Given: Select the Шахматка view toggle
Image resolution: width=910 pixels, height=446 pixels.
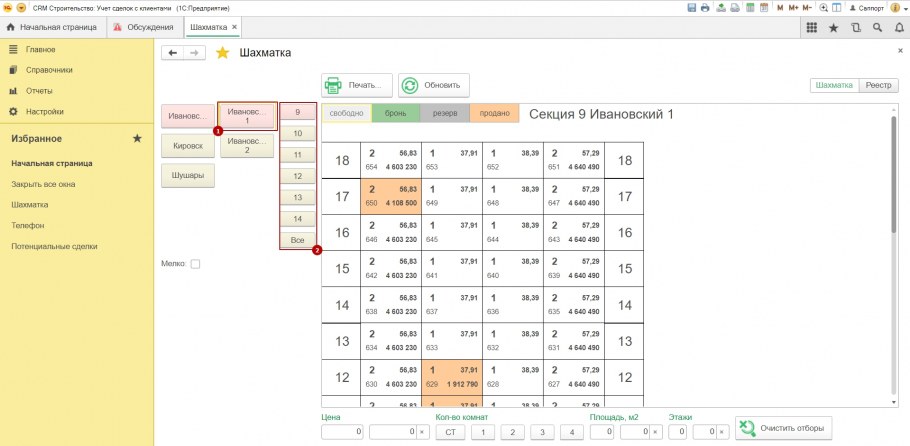Looking at the screenshot, I should pos(834,85).
